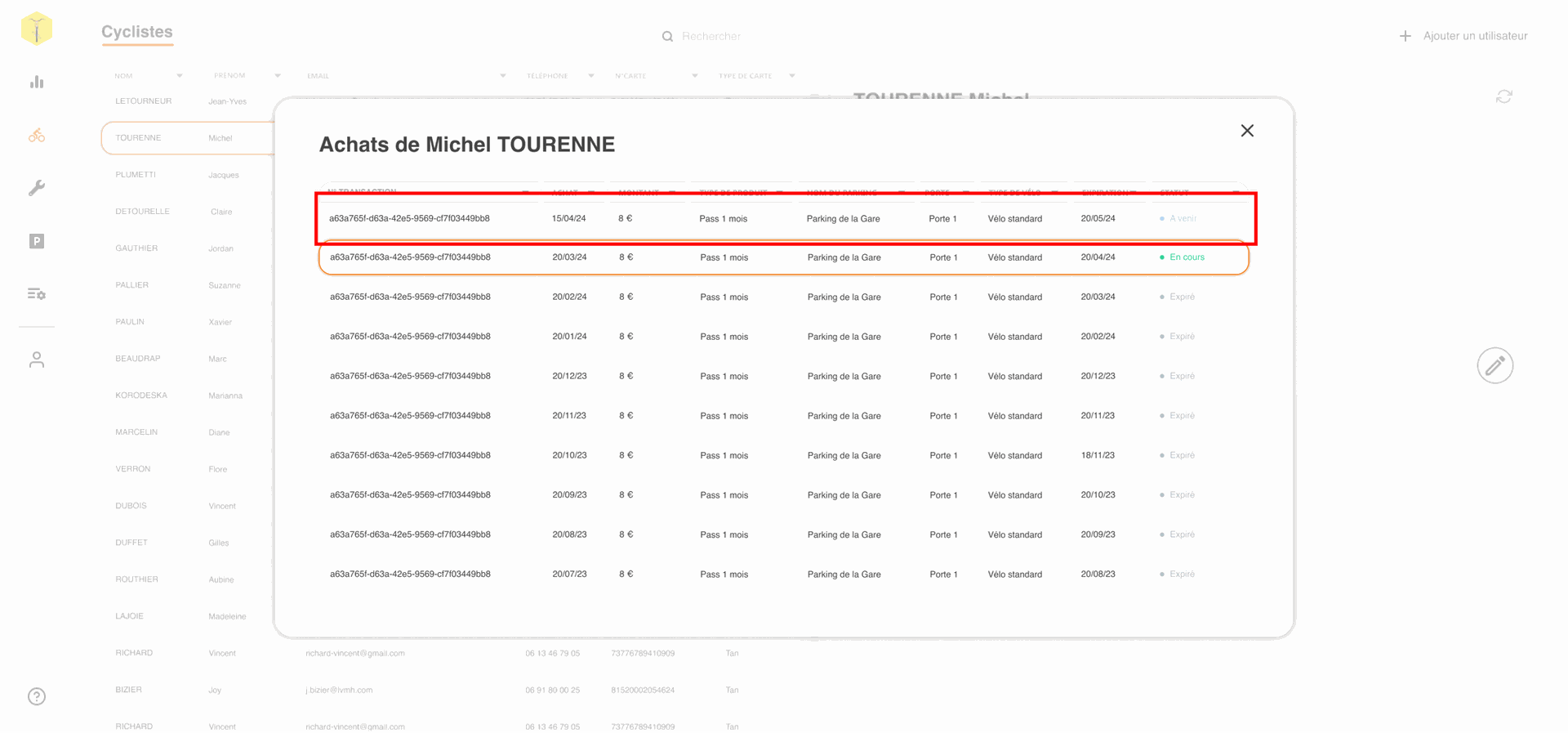
Task: Open the EMAIL column filter arrow
Action: (x=503, y=76)
